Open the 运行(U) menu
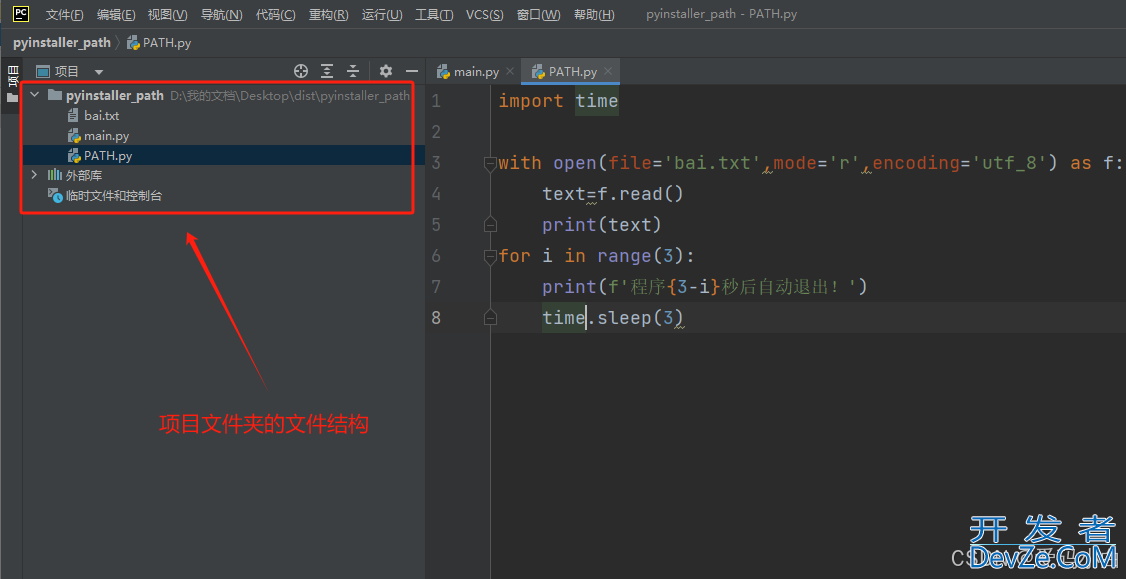Viewport: 1126px width, 579px height. tap(382, 14)
